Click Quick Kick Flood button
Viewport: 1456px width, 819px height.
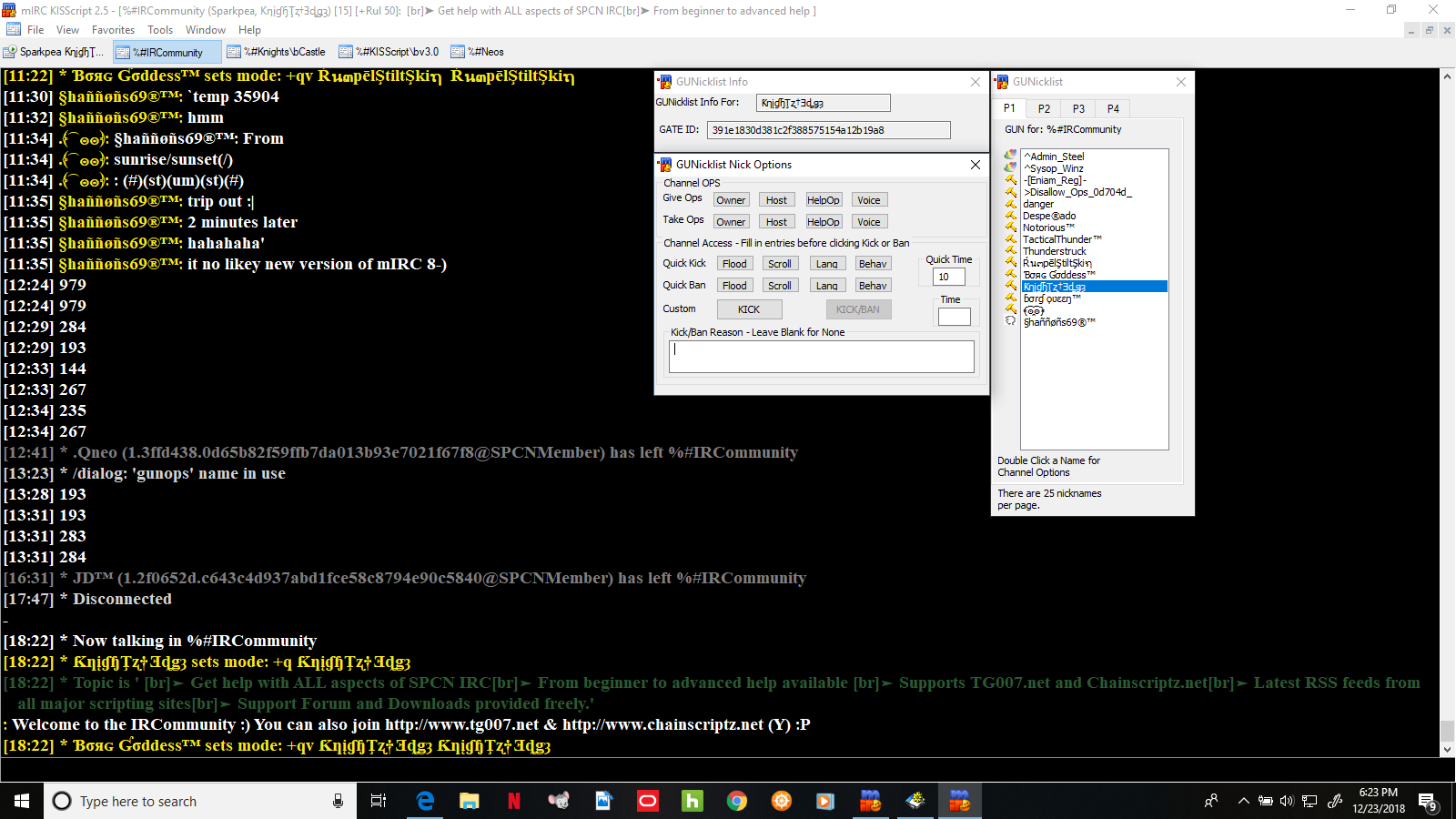coord(734,264)
